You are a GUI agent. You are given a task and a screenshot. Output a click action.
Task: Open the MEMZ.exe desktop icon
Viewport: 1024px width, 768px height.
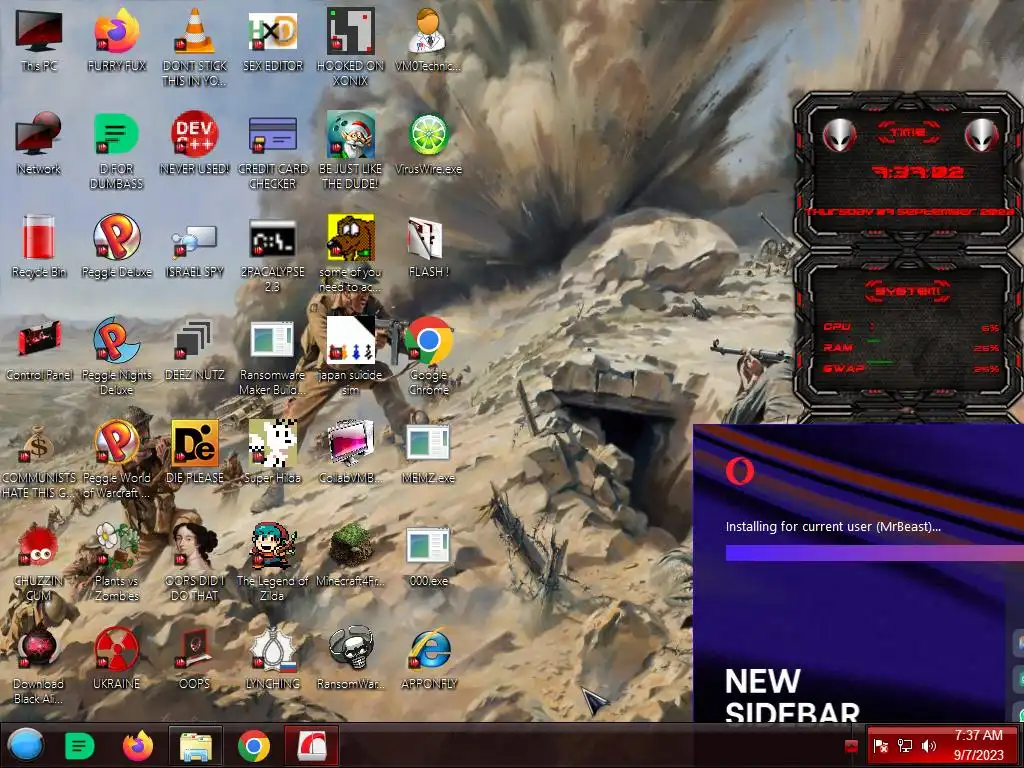tap(428, 453)
